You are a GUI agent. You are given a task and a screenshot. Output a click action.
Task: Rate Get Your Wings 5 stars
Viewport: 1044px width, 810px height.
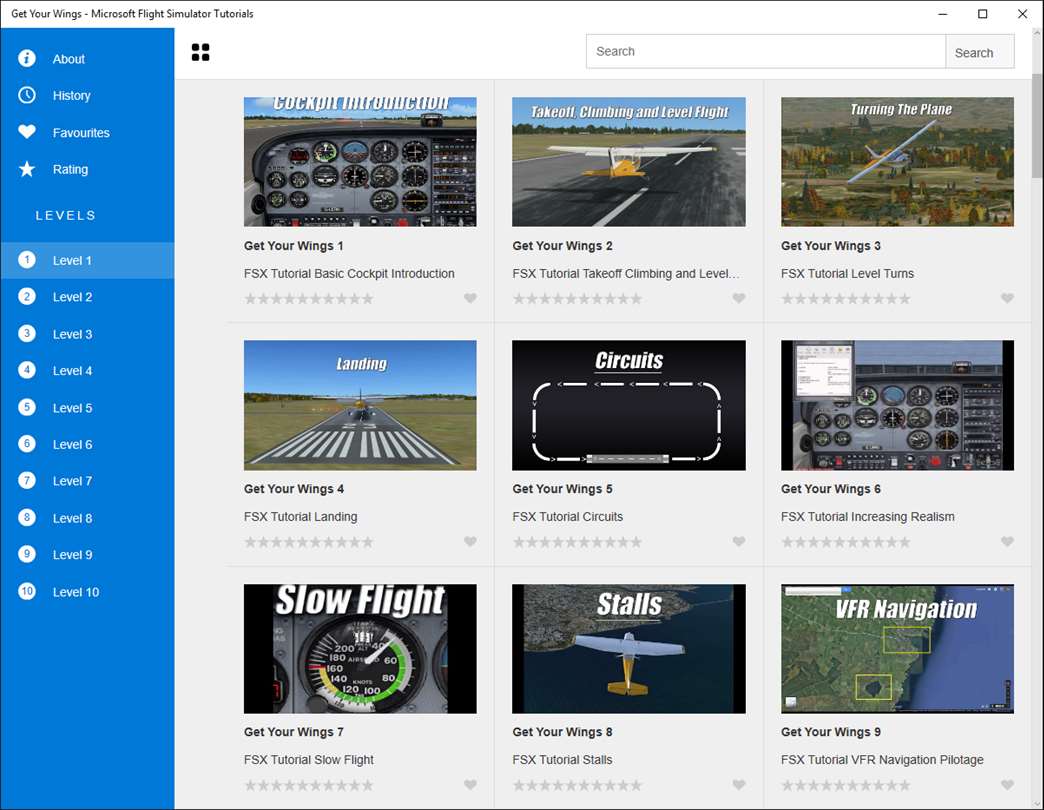pyautogui.click(x=577, y=542)
